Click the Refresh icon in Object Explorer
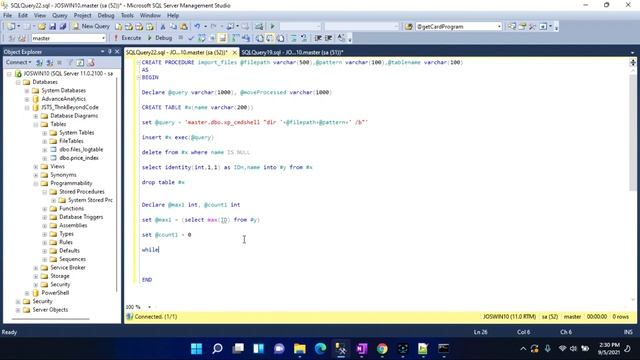This screenshot has height=360, width=640. pyautogui.click(x=80, y=62)
